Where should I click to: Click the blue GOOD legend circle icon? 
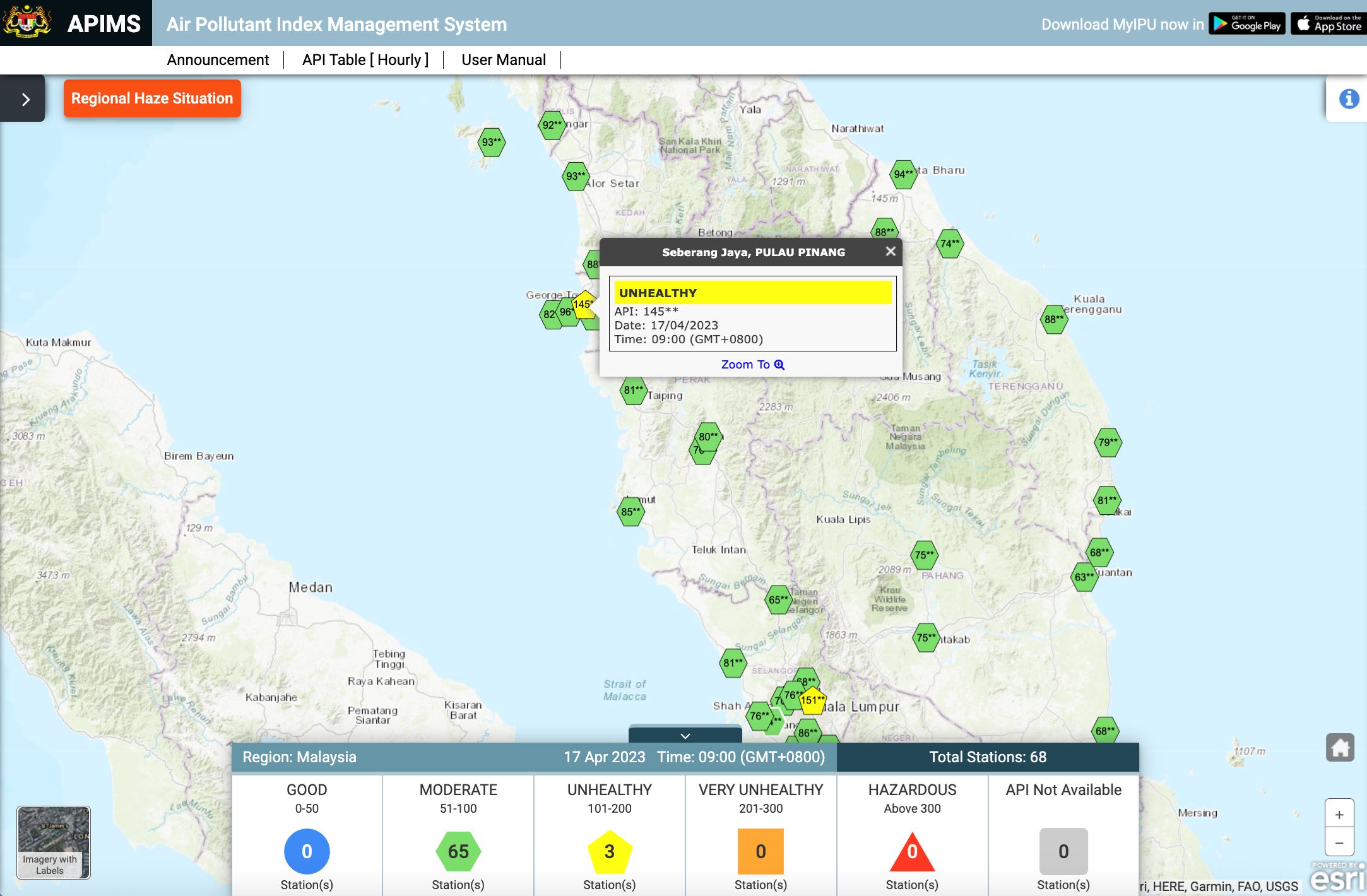(x=307, y=851)
